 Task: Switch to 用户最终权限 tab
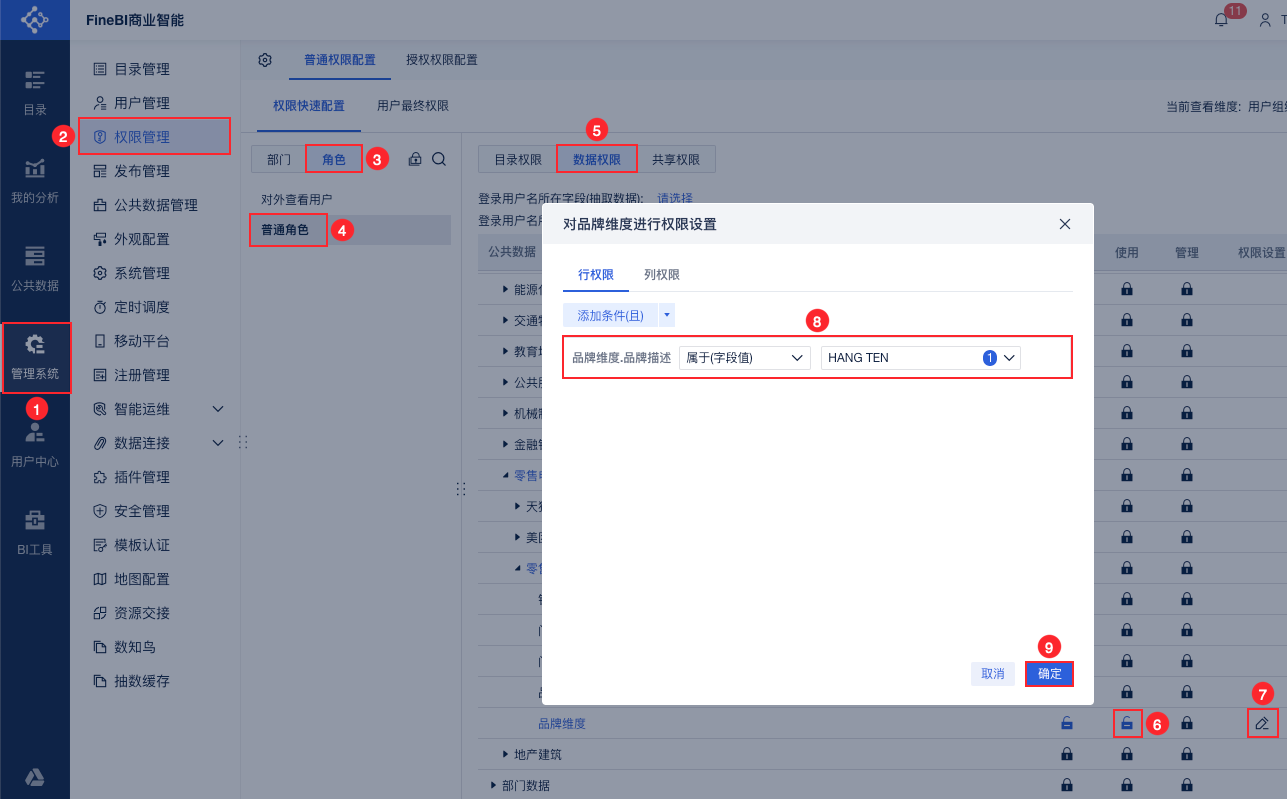coord(413,106)
